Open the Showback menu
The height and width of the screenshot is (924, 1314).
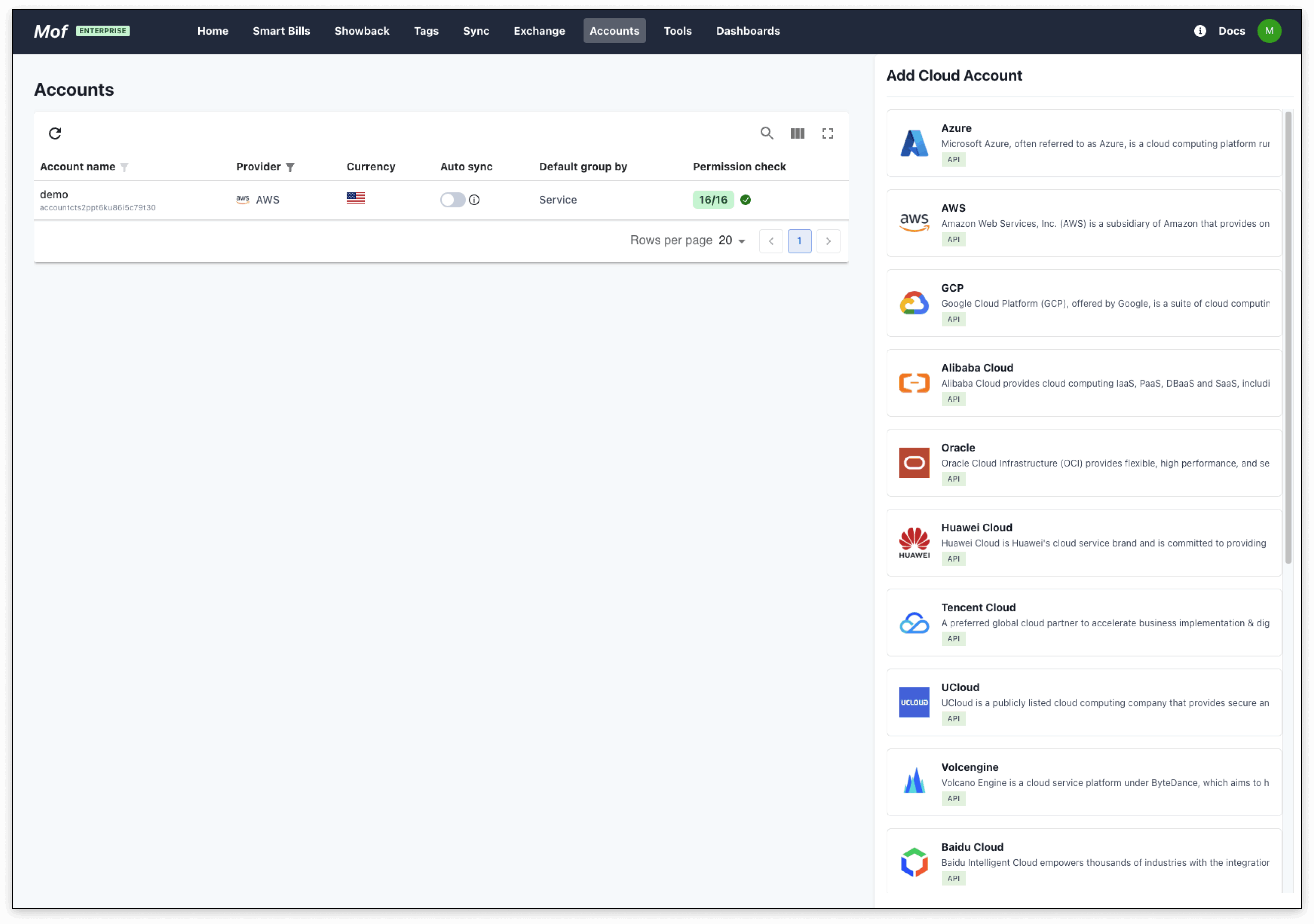click(362, 31)
